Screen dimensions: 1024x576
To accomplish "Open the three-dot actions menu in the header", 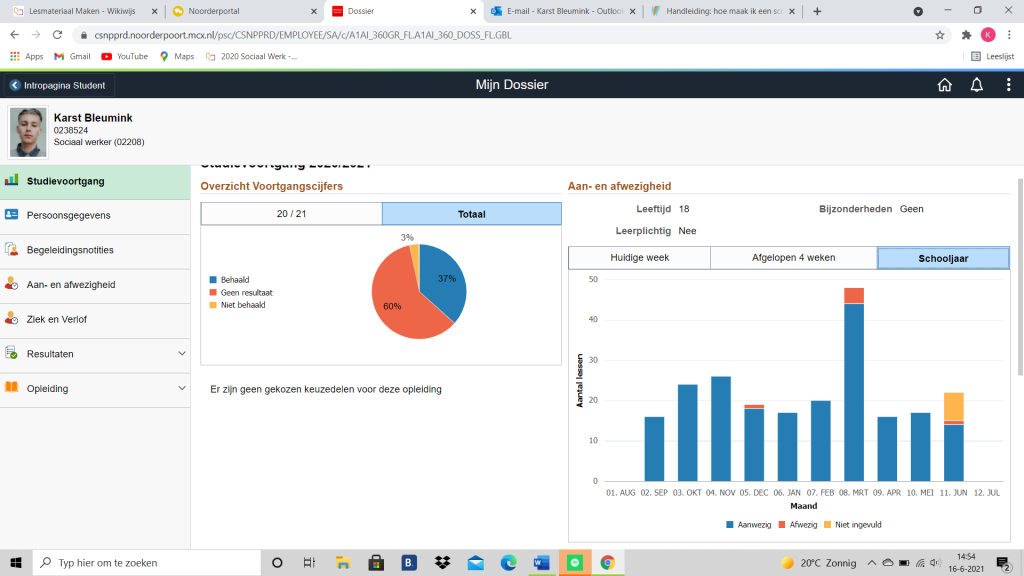I will [x=1008, y=85].
